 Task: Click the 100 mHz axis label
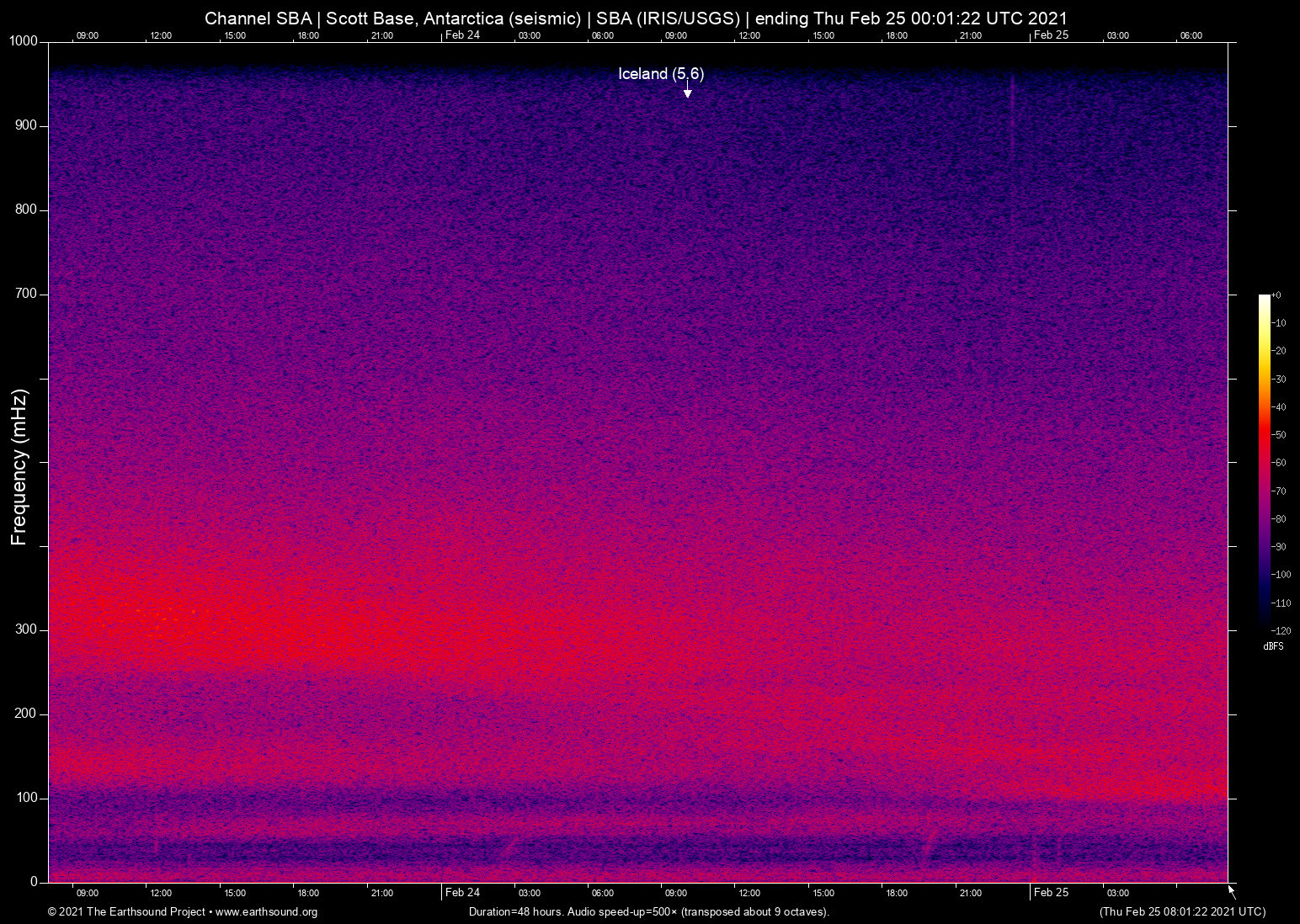(x=26, y=798)
